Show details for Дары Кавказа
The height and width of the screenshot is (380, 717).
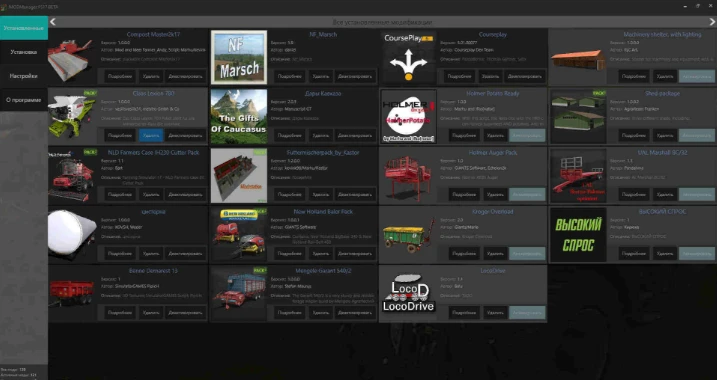[289, 135]
